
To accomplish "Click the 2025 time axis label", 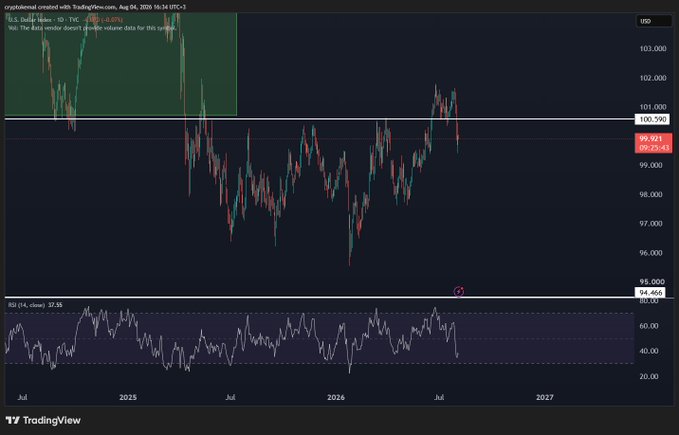I will (128, 397).
